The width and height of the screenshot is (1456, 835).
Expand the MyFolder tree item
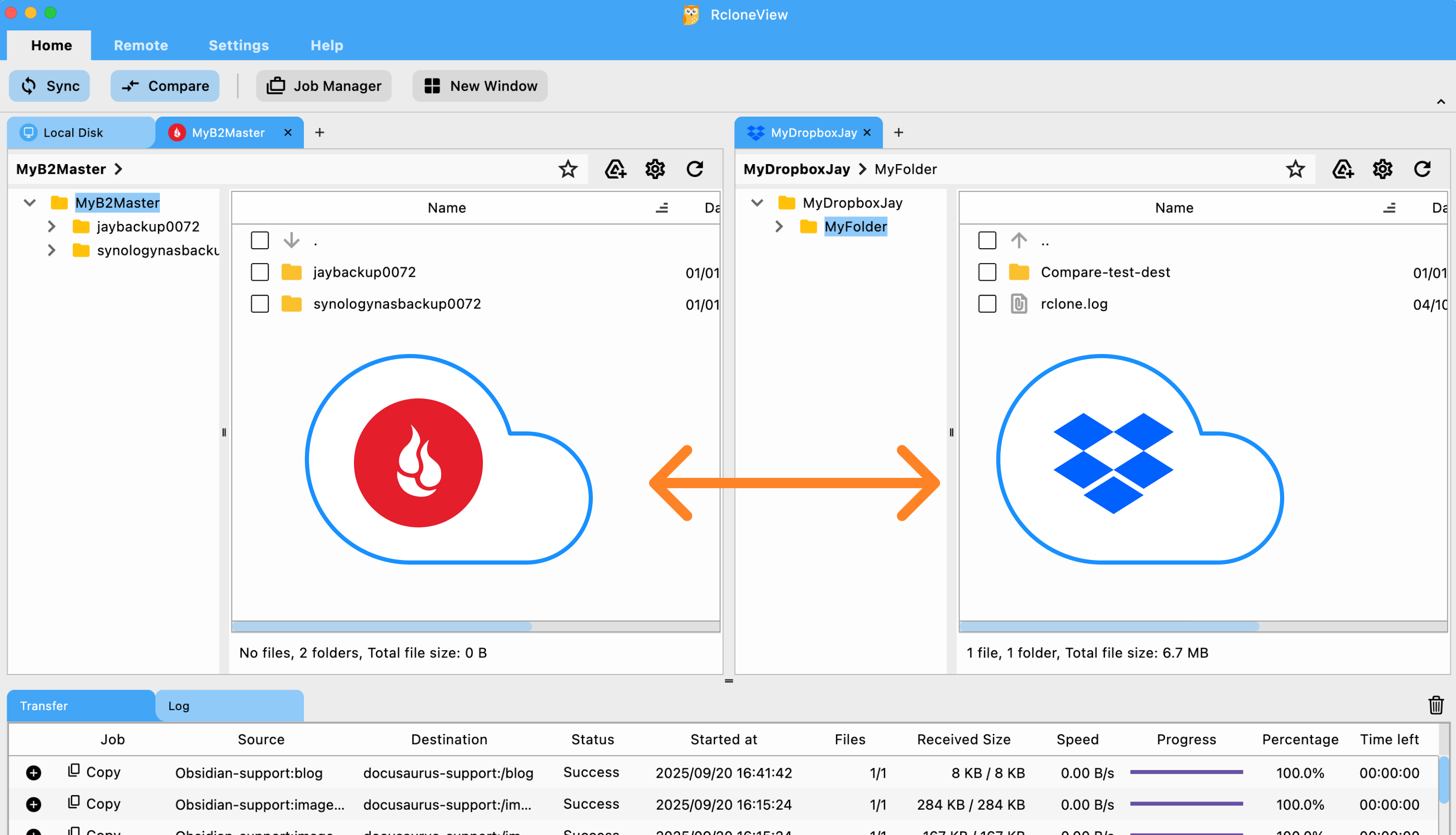click(779, 227)
